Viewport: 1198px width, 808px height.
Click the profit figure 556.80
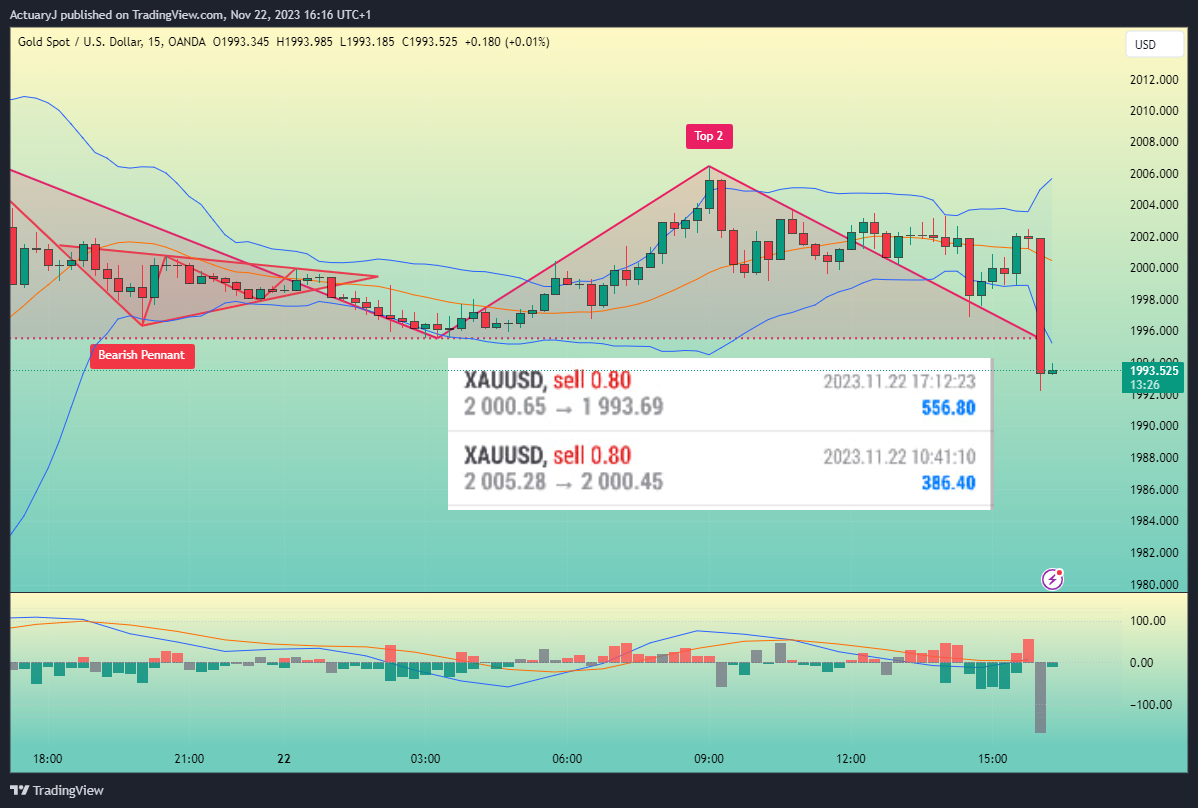pyautogui.click(x=948, y=408)
